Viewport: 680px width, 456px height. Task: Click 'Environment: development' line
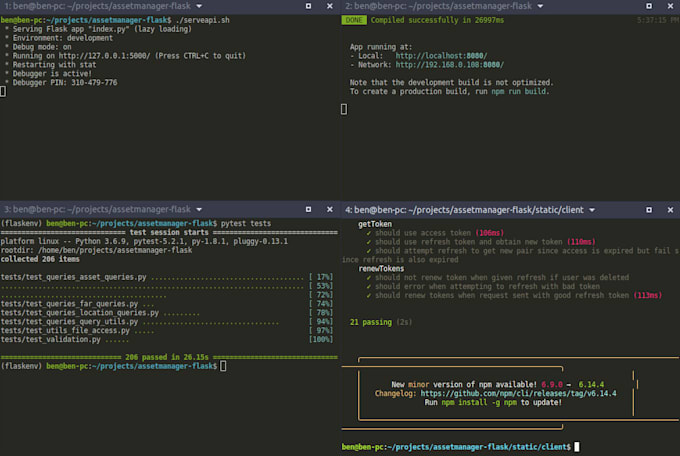pyautogui.click(x=62, y=38)
